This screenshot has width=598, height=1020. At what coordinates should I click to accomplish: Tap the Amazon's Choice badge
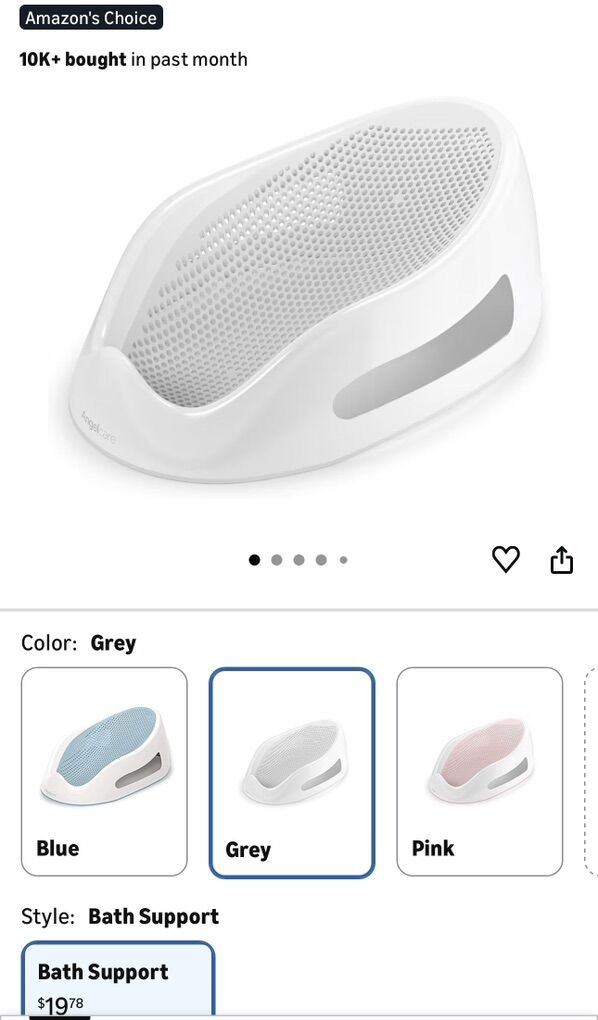coord(90,17)
